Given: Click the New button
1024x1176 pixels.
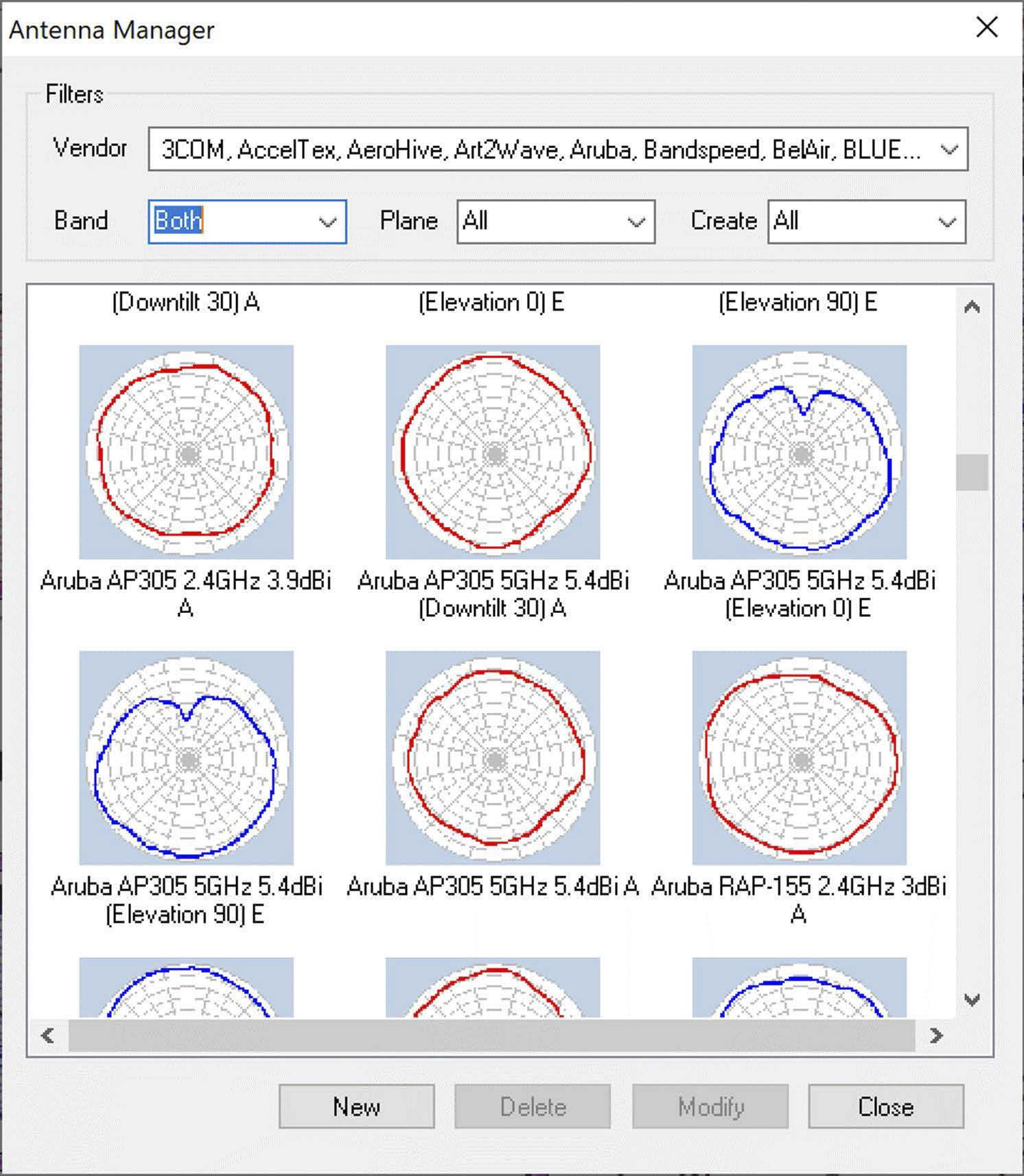Looking at the screenshot, I should 356,1106.
